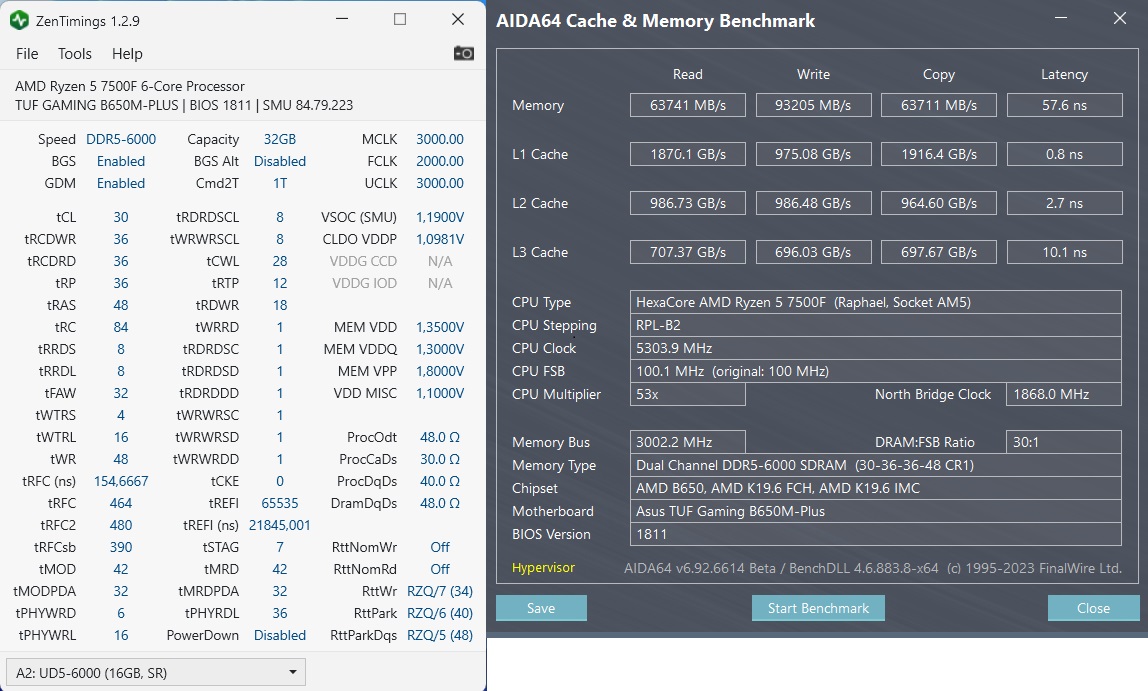Click the Save button in AIDA64

(x=541, y=608)
